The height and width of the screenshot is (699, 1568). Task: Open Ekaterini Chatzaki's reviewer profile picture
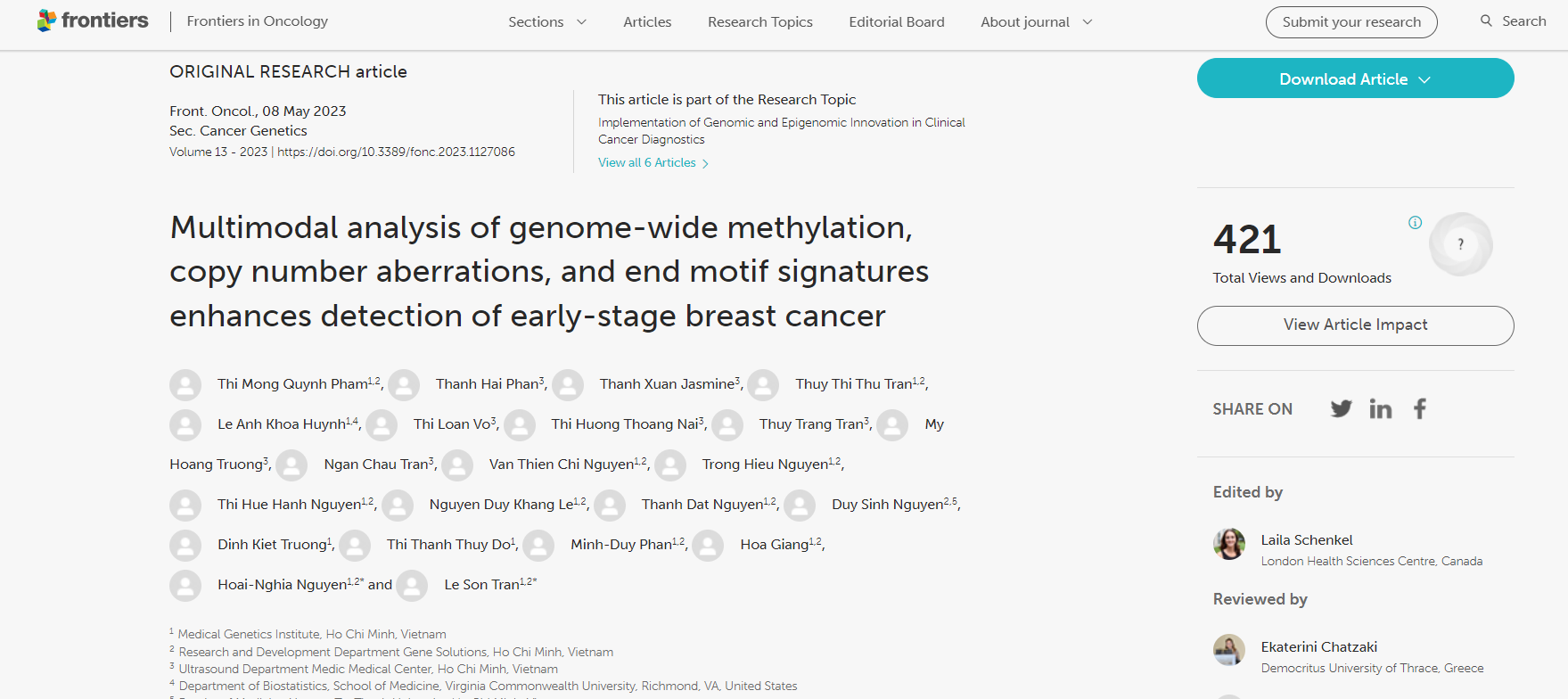1229,651
